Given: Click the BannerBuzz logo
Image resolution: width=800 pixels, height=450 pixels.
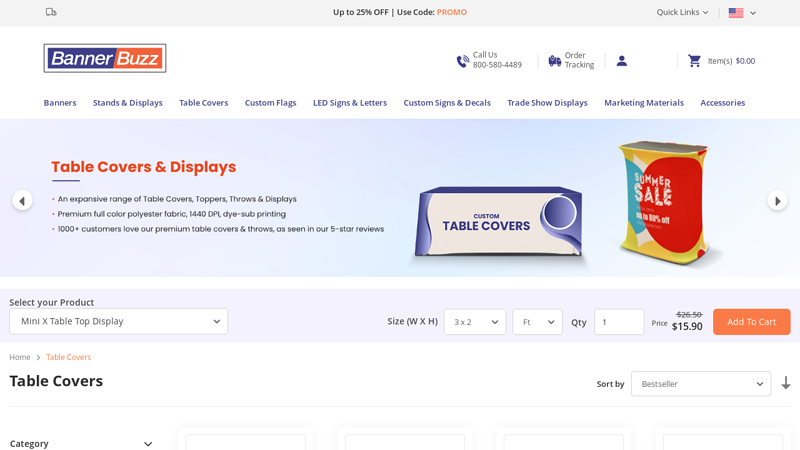Looking at the screenshot, I should (105, 58).
